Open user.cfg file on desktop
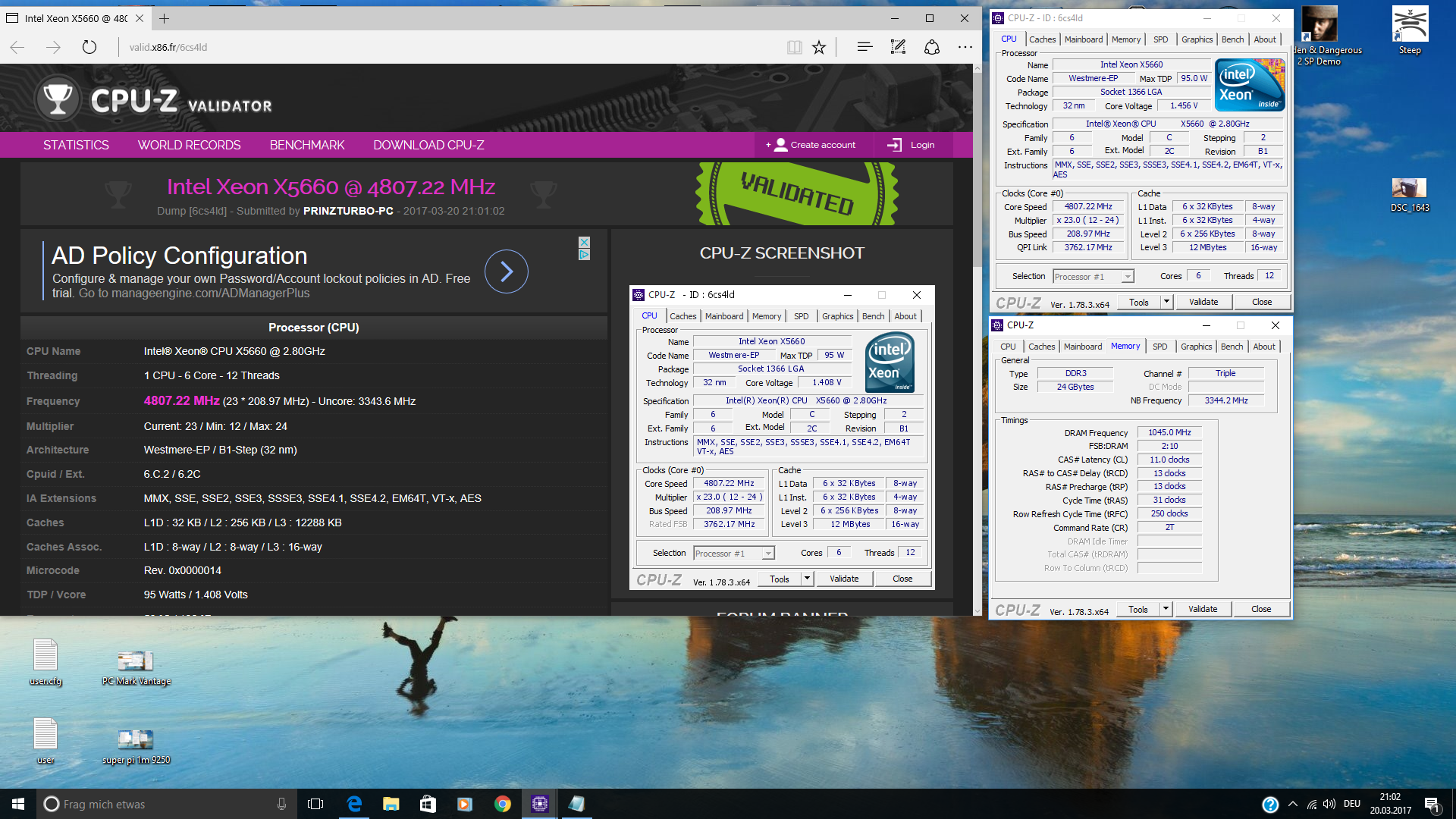The height and width of the screenshot is (819, 1456). [45, 663]
